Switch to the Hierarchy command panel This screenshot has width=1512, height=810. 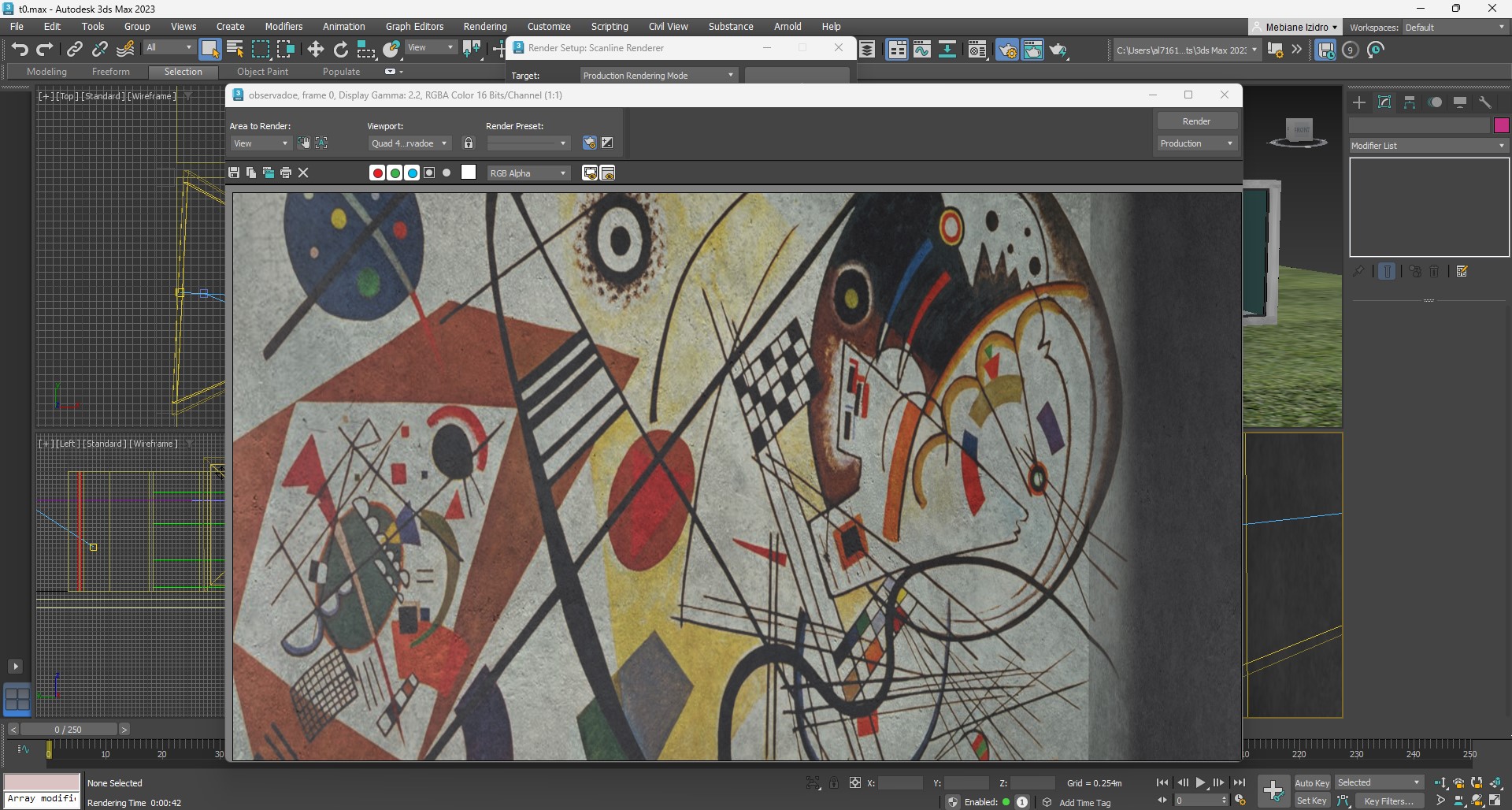(1410, 102)
